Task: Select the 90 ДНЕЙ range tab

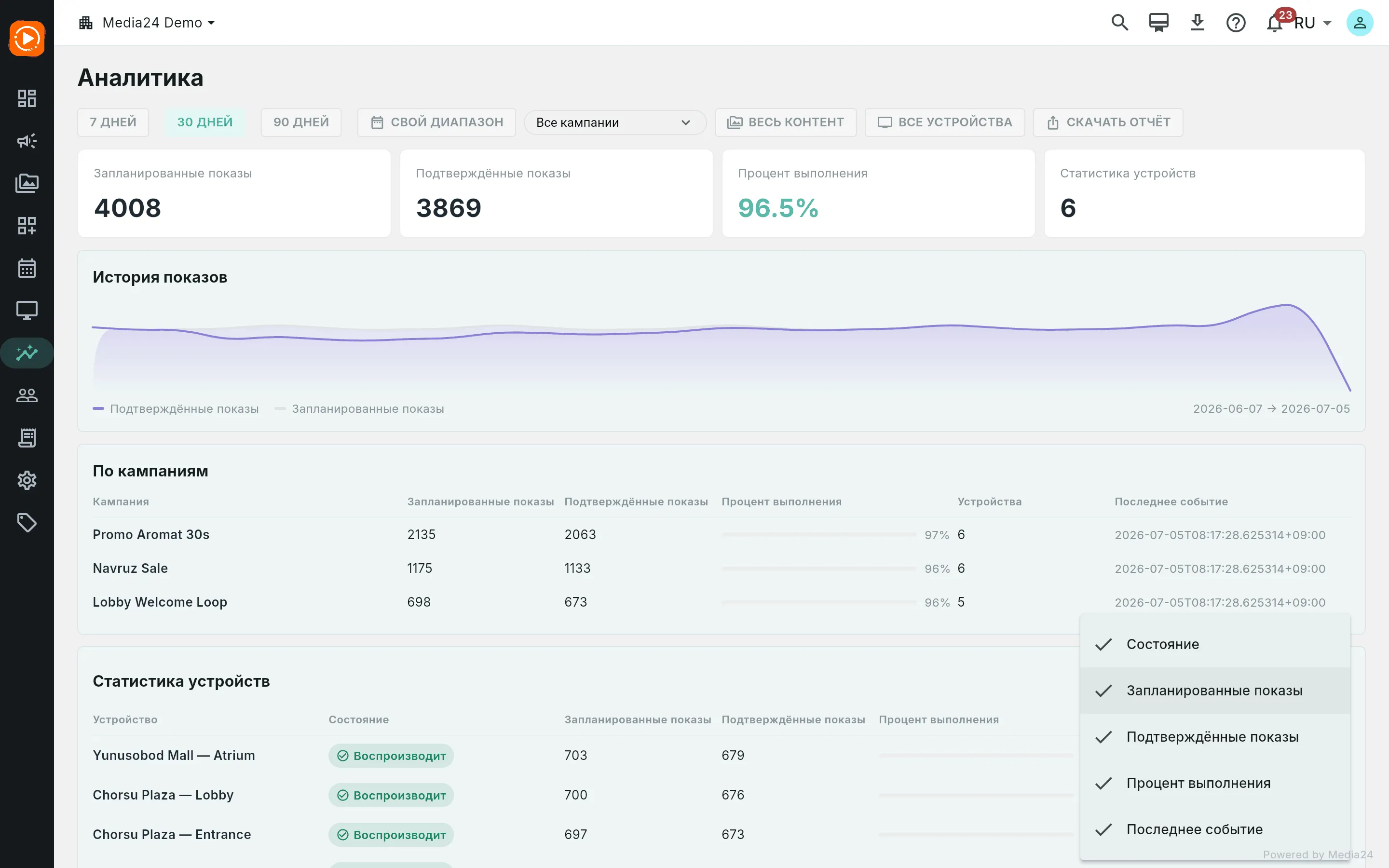Action: click(x=301, y=122)
